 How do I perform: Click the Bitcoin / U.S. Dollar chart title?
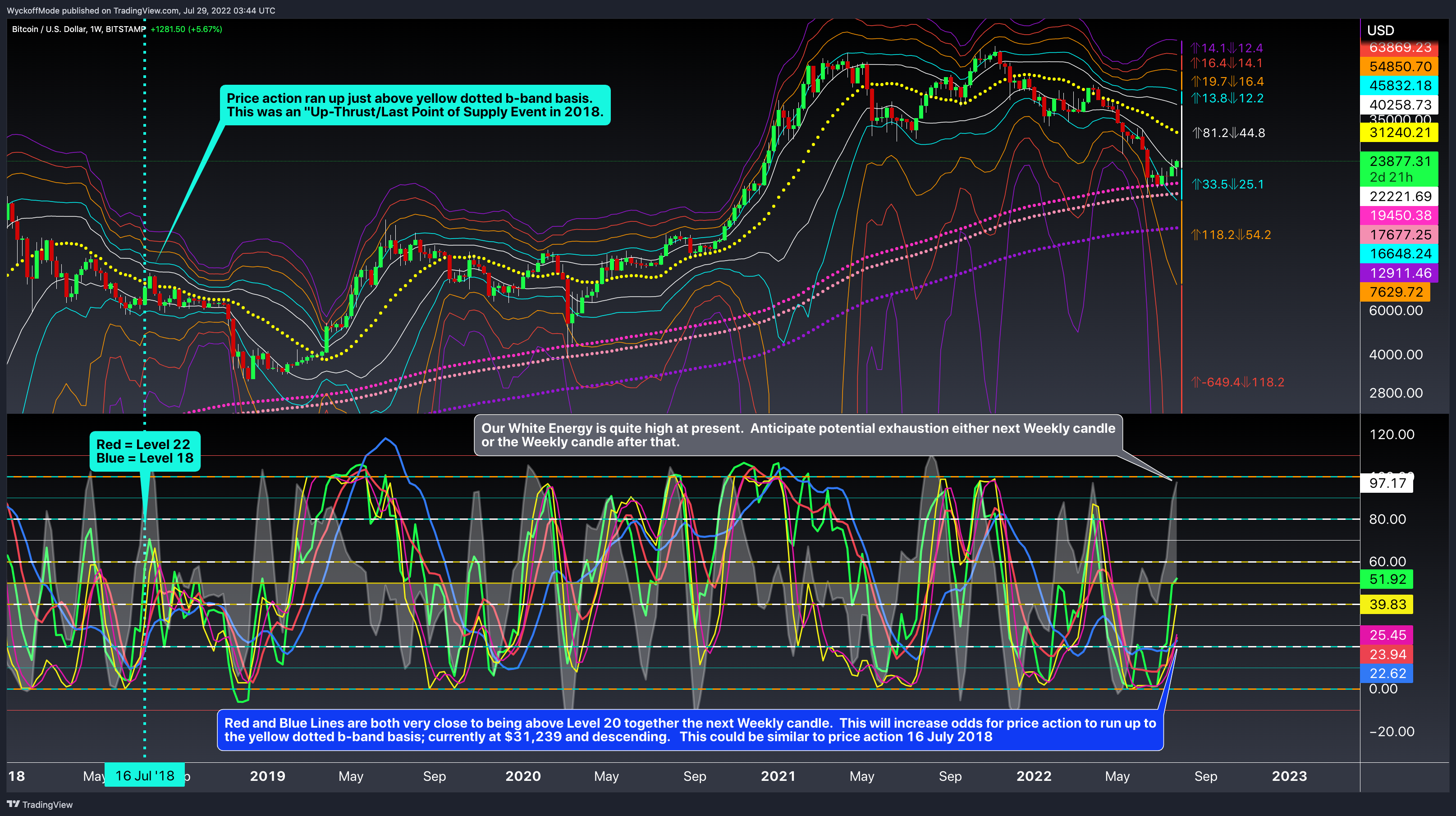pos(78,29)
